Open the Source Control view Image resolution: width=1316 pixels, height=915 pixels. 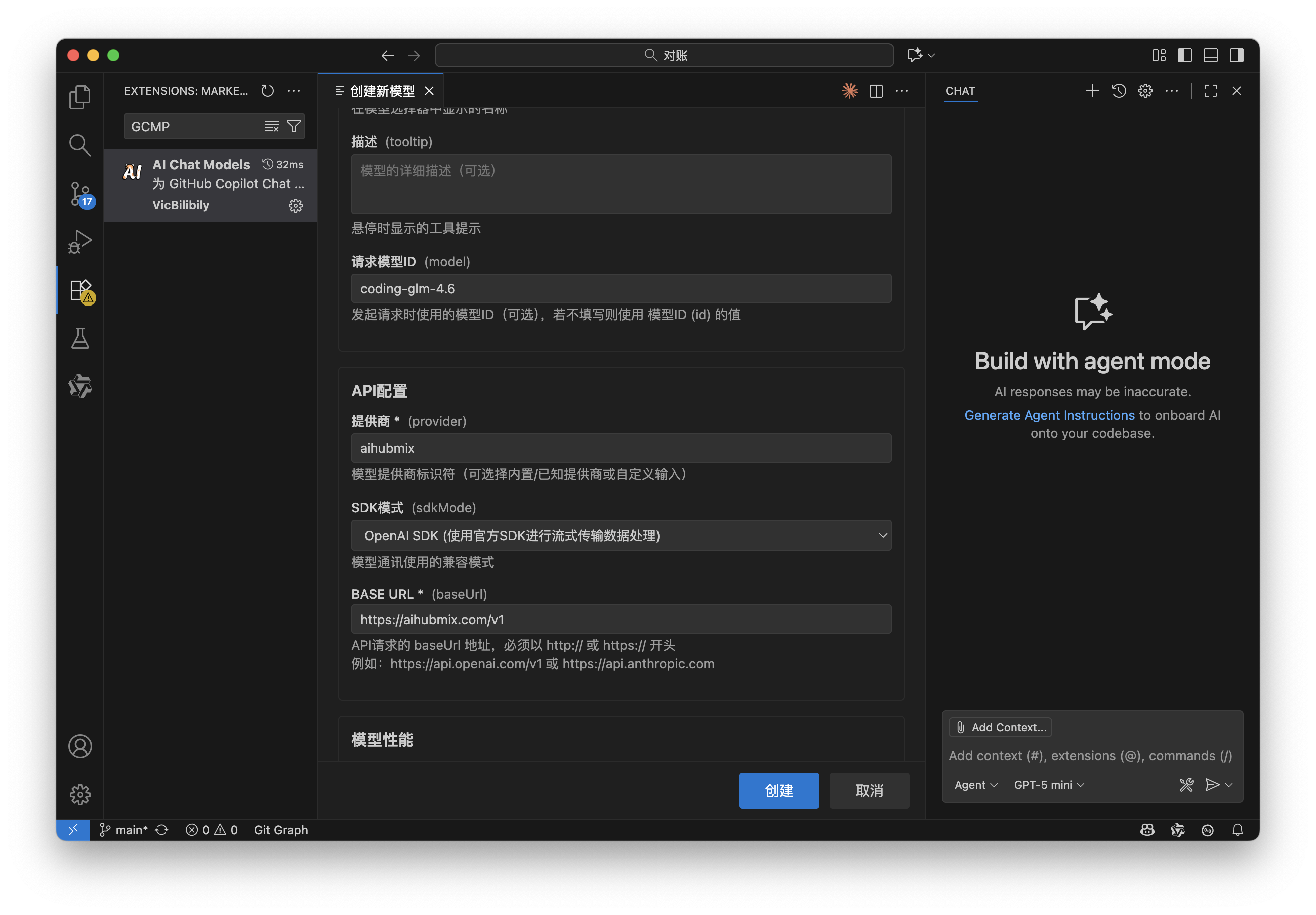pyautogui.click(x=80, y=194)
